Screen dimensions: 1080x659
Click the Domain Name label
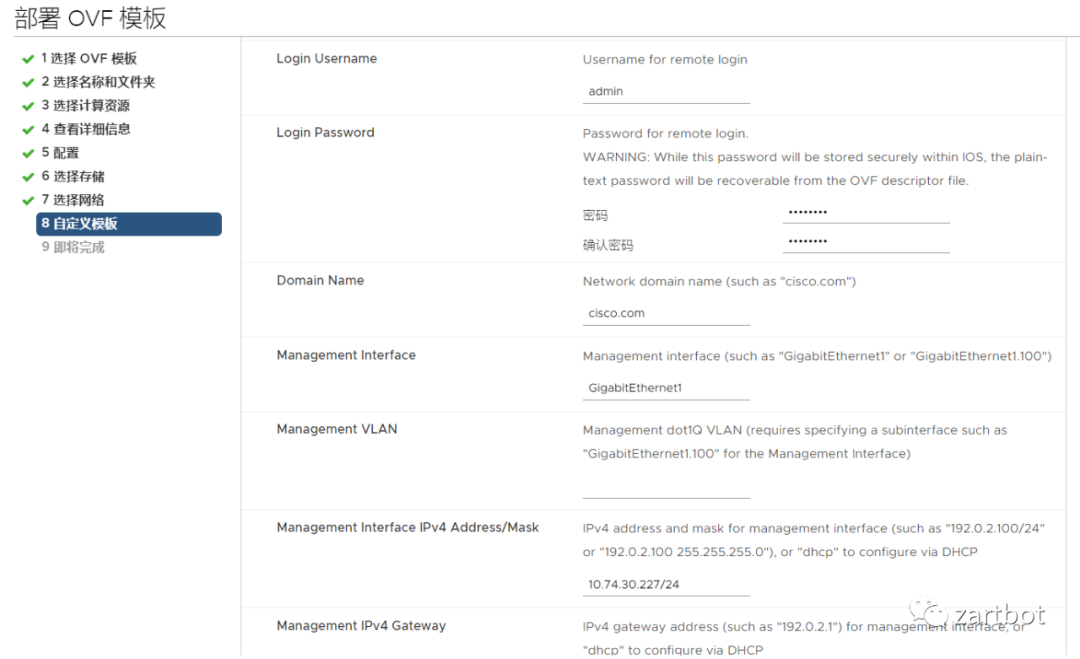320,280
